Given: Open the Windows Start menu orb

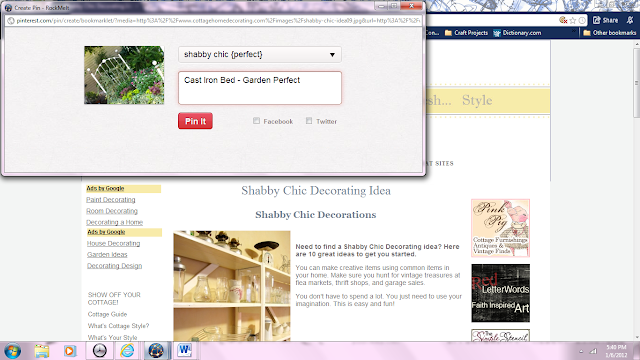Looking at the screenshot, I should point(13,351).
